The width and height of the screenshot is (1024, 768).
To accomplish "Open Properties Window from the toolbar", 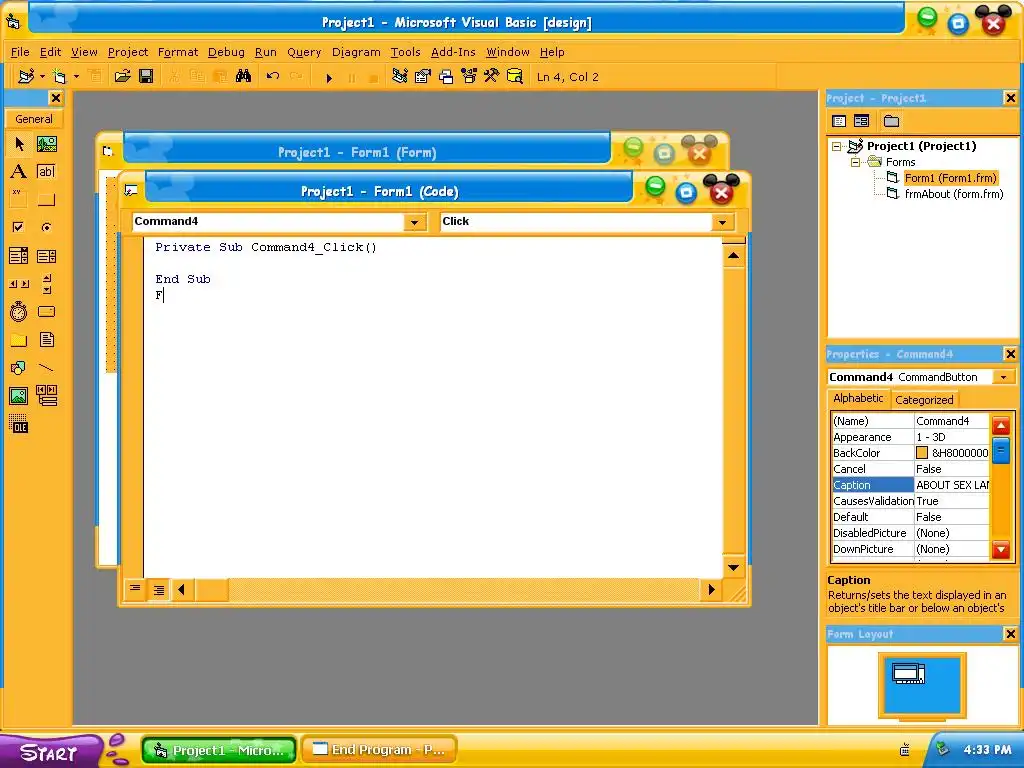I will [423, 76].
